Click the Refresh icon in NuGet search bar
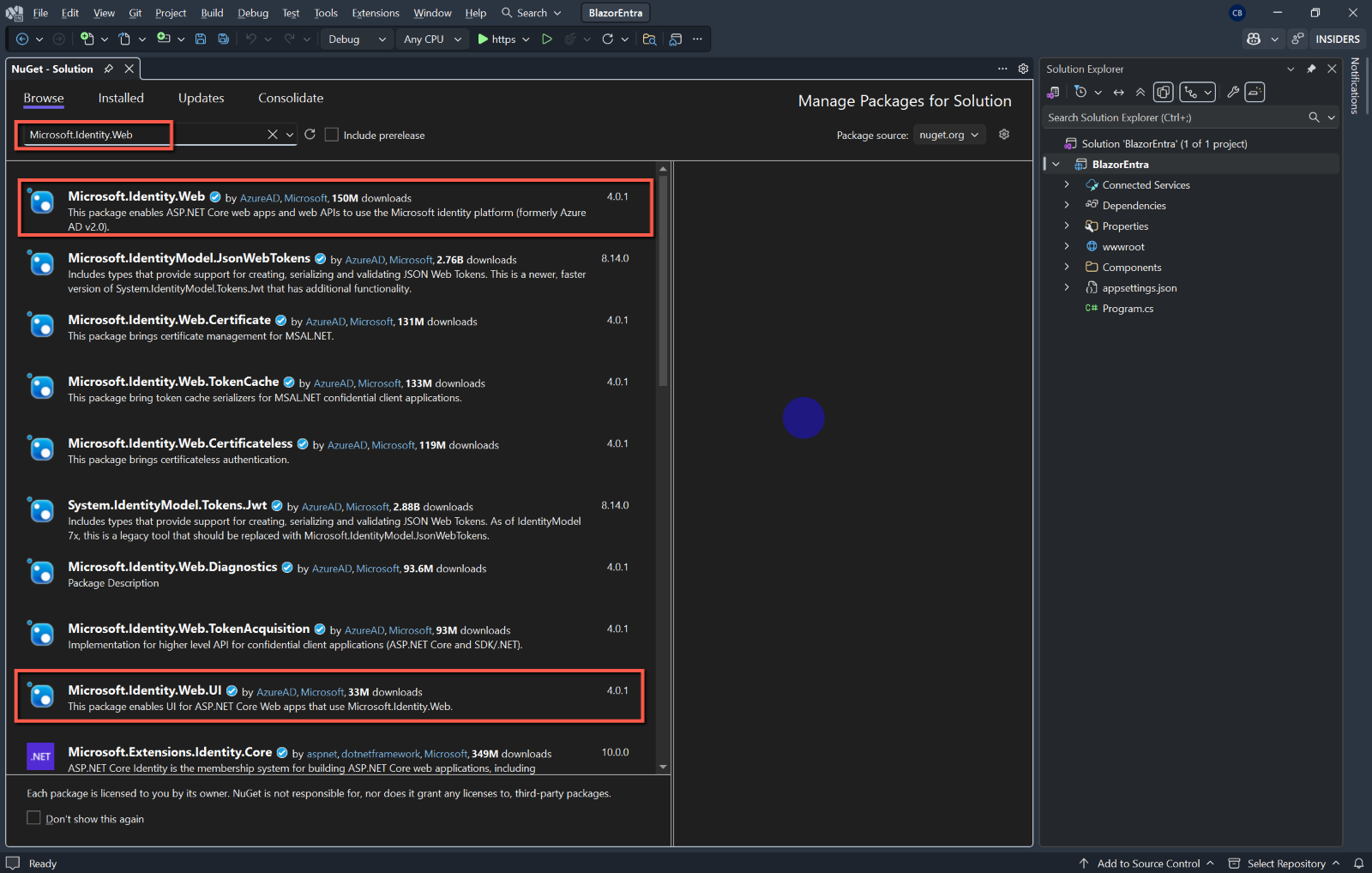Image resolution: width=1372 pixels, height=873 pixels. pyautogui.click(x=310, y=135)
